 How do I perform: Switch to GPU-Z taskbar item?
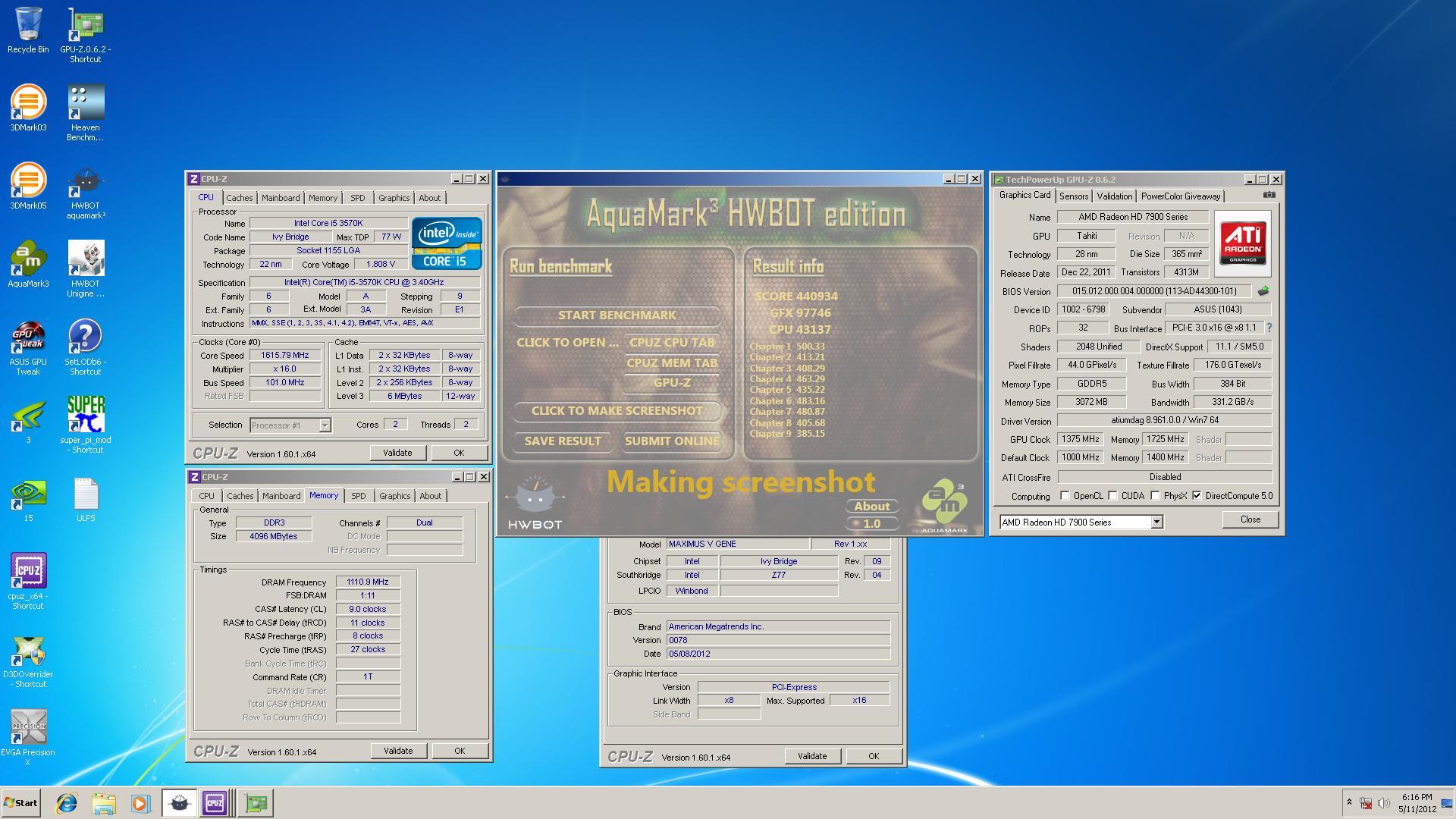(x=256, y=803)
